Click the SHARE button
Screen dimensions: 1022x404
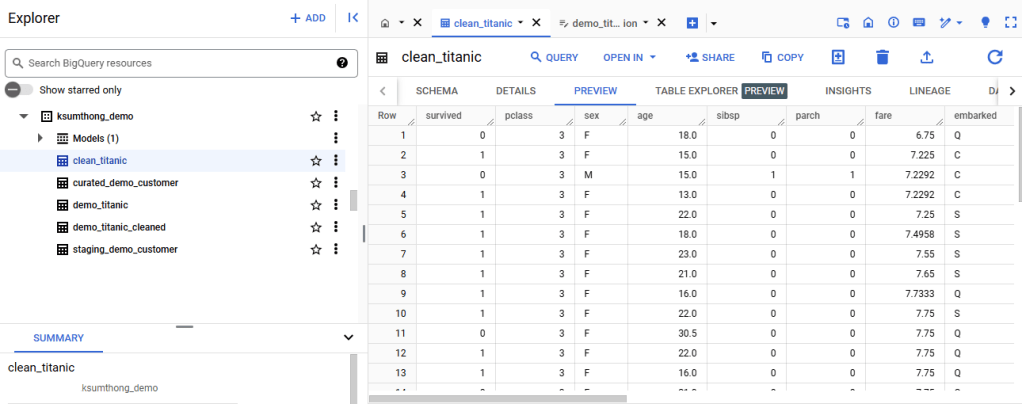click(710, 58)
